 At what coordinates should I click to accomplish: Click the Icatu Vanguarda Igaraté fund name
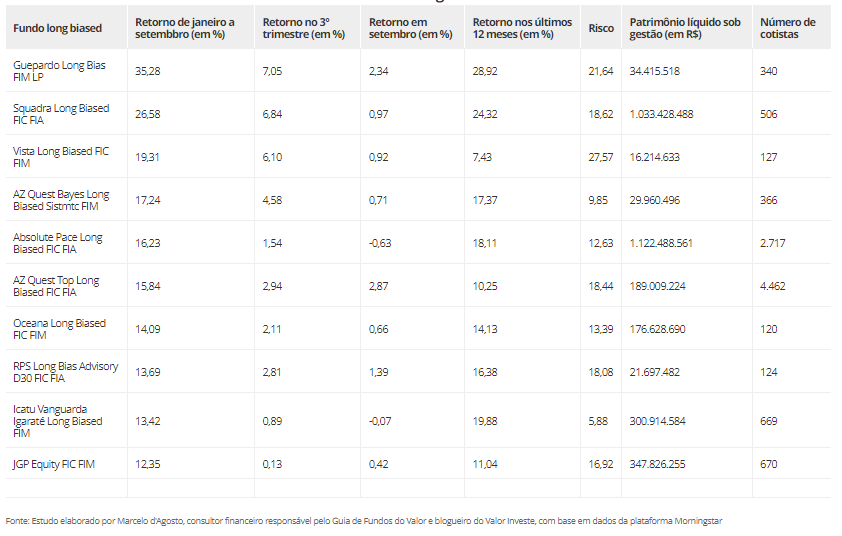58,421
